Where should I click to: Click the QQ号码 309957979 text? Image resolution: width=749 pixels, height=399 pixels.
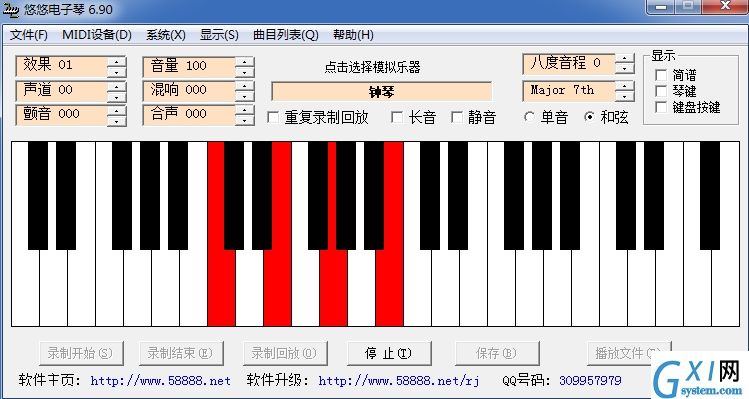click(562, 381)
